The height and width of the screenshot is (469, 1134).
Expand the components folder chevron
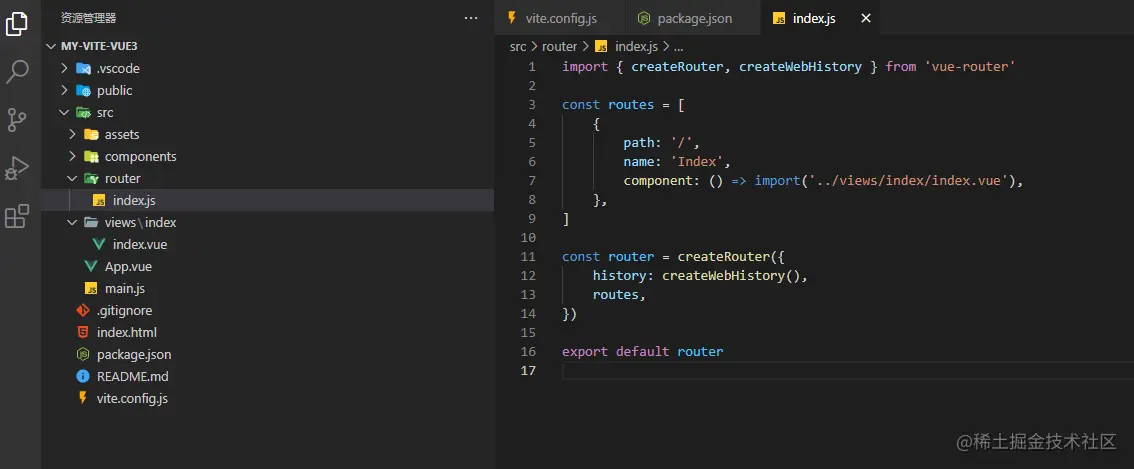coord(72,156)
